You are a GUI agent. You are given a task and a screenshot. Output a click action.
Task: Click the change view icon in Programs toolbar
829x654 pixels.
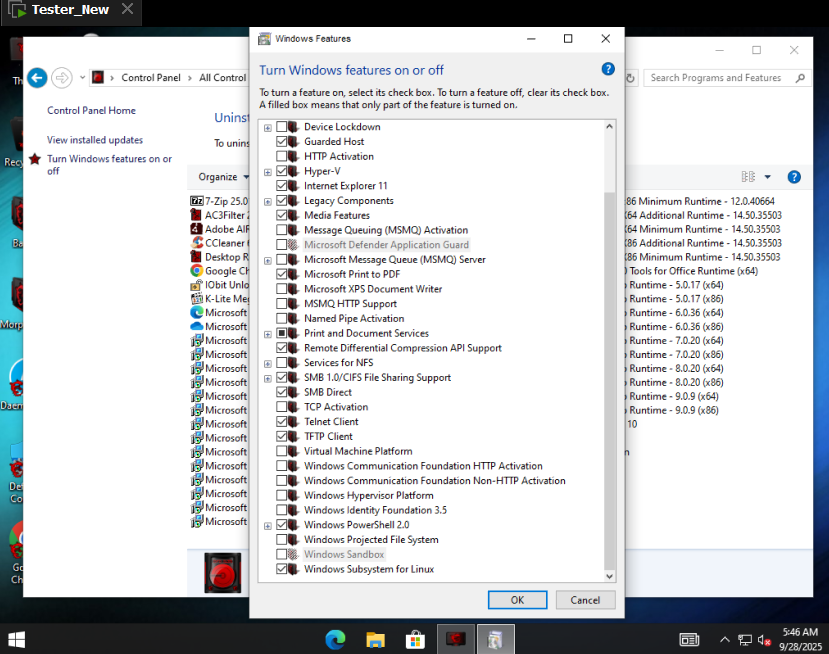coord(748,177)
